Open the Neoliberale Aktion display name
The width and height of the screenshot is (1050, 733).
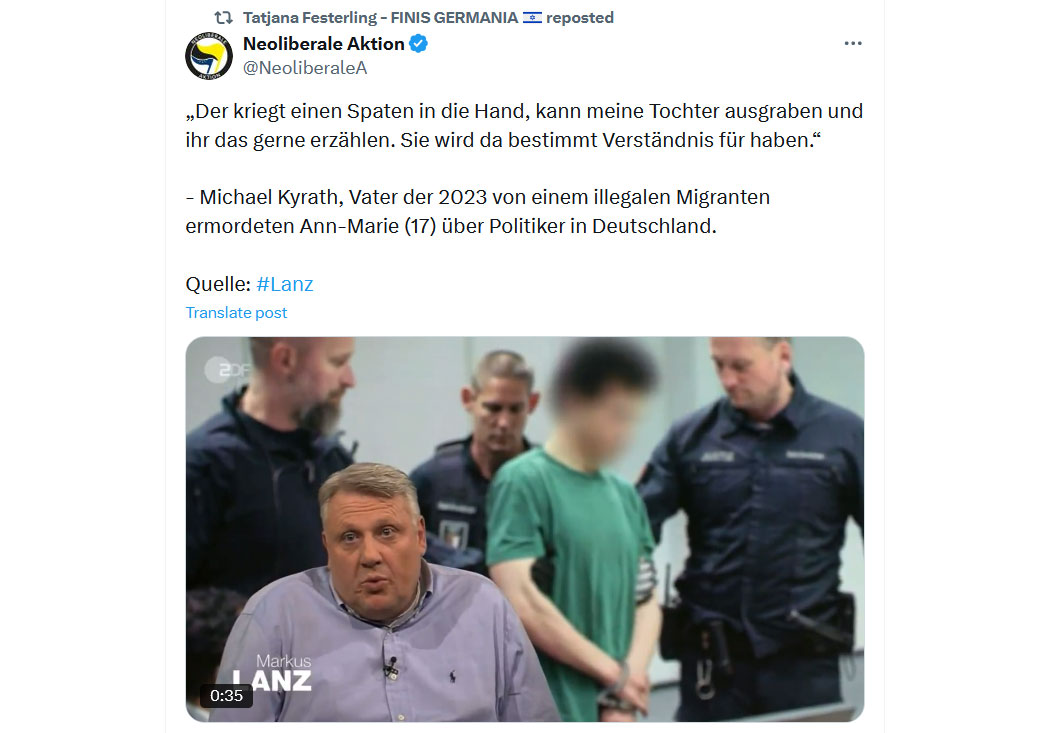click(323, 44)
